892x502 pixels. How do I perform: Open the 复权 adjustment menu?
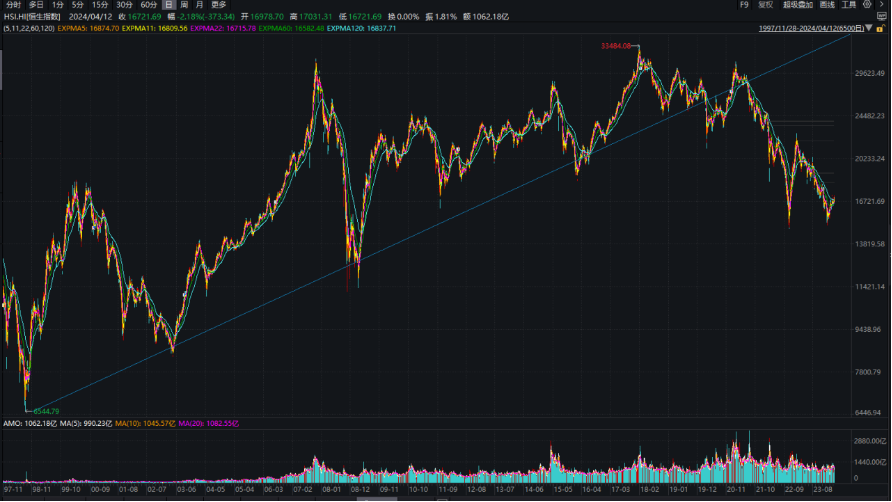pos(766,5)
